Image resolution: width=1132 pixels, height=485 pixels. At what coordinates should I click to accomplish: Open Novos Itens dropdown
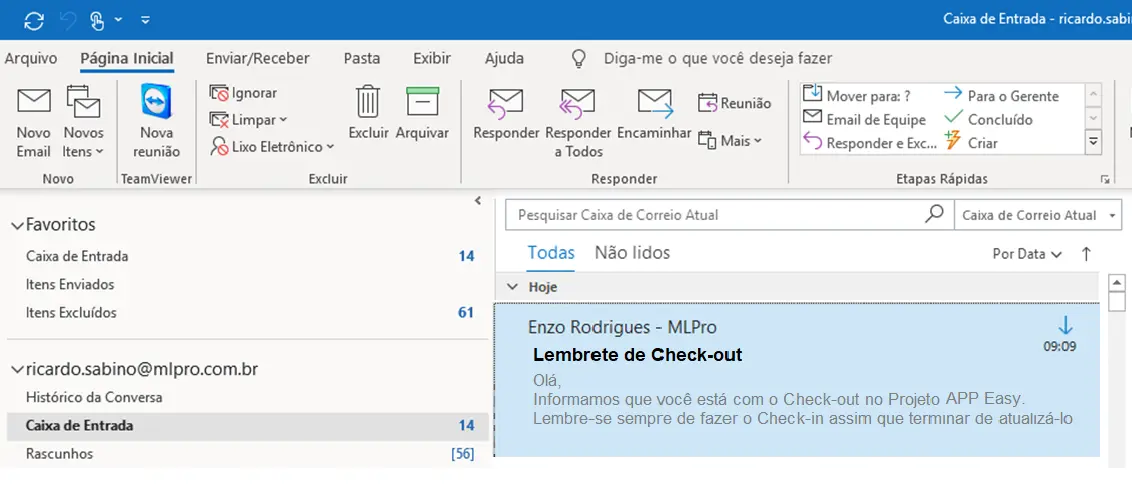(x=84, y=123)
